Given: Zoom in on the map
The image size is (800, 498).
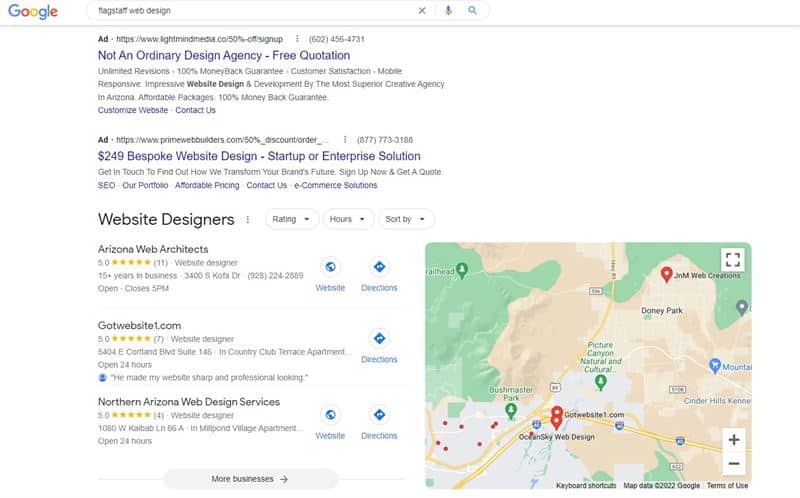Looking at the screenshot, I should [734, 440].
